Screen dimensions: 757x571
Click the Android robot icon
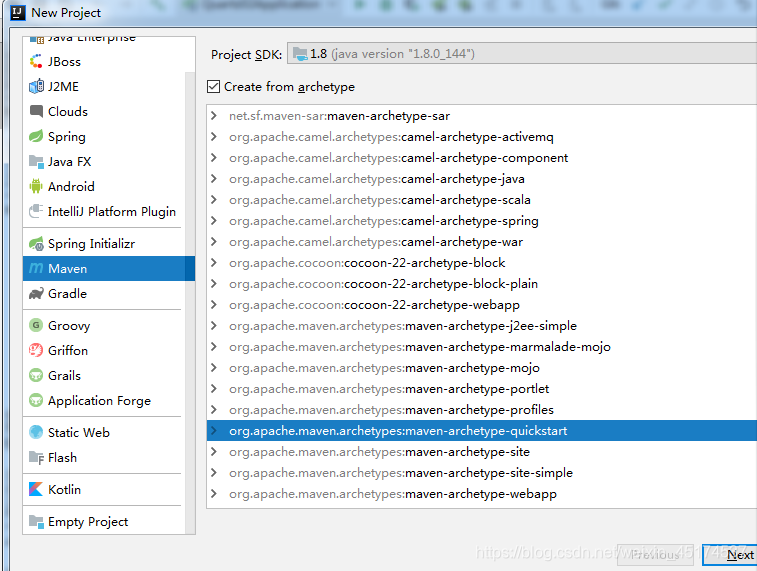coord(36,186)
